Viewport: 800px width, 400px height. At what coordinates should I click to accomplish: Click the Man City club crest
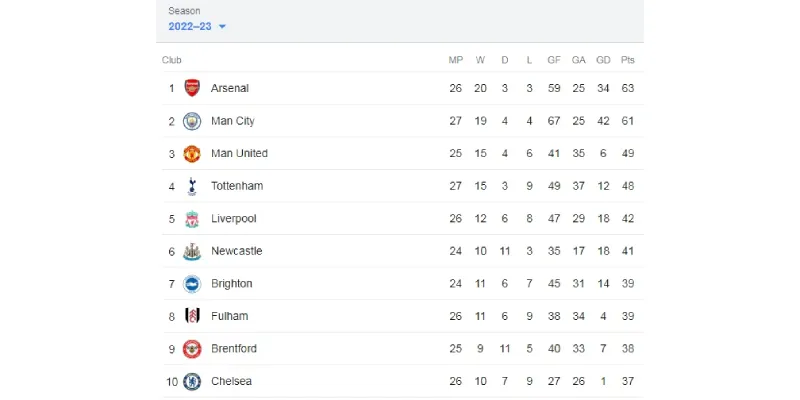(x=192, y=121)
